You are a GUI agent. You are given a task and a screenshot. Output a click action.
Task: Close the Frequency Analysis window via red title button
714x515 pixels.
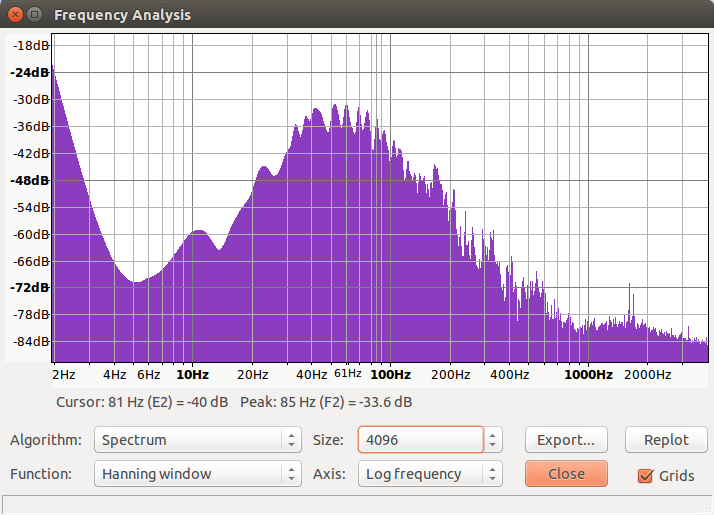(15, 15)
